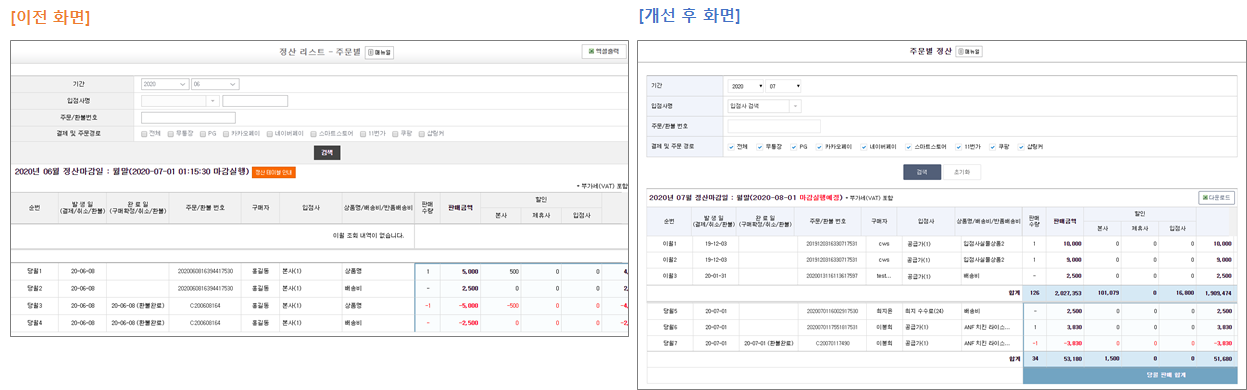
Task: Check 전체 checkbox in 이전 화면
Action: (145, 133)
